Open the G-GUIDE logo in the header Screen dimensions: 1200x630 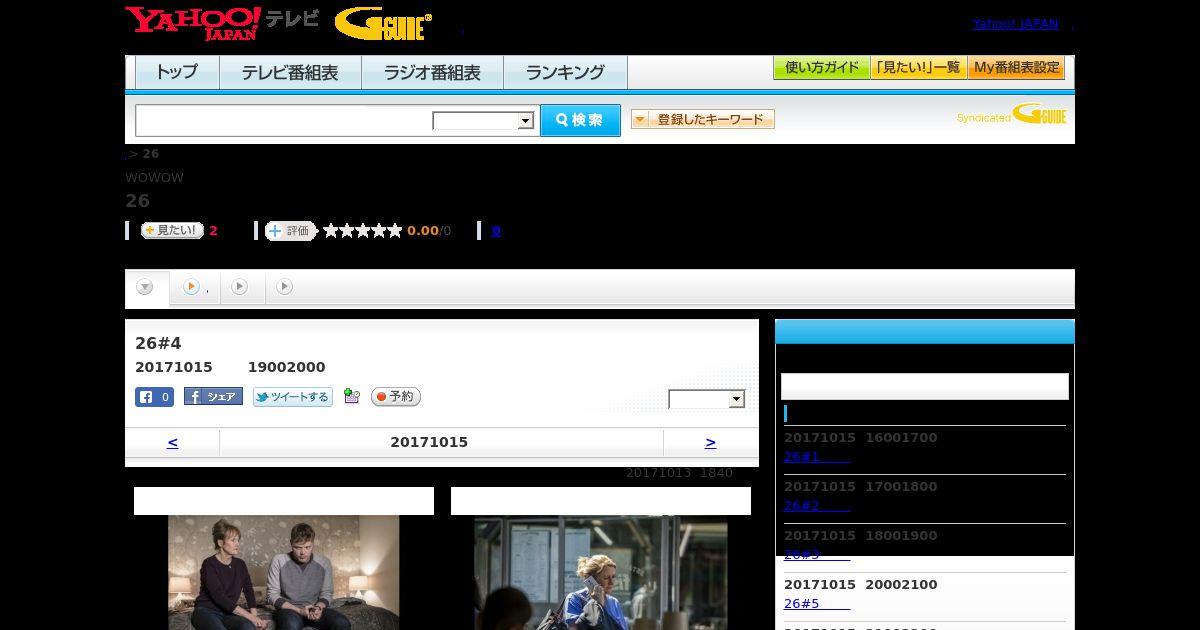383,24
